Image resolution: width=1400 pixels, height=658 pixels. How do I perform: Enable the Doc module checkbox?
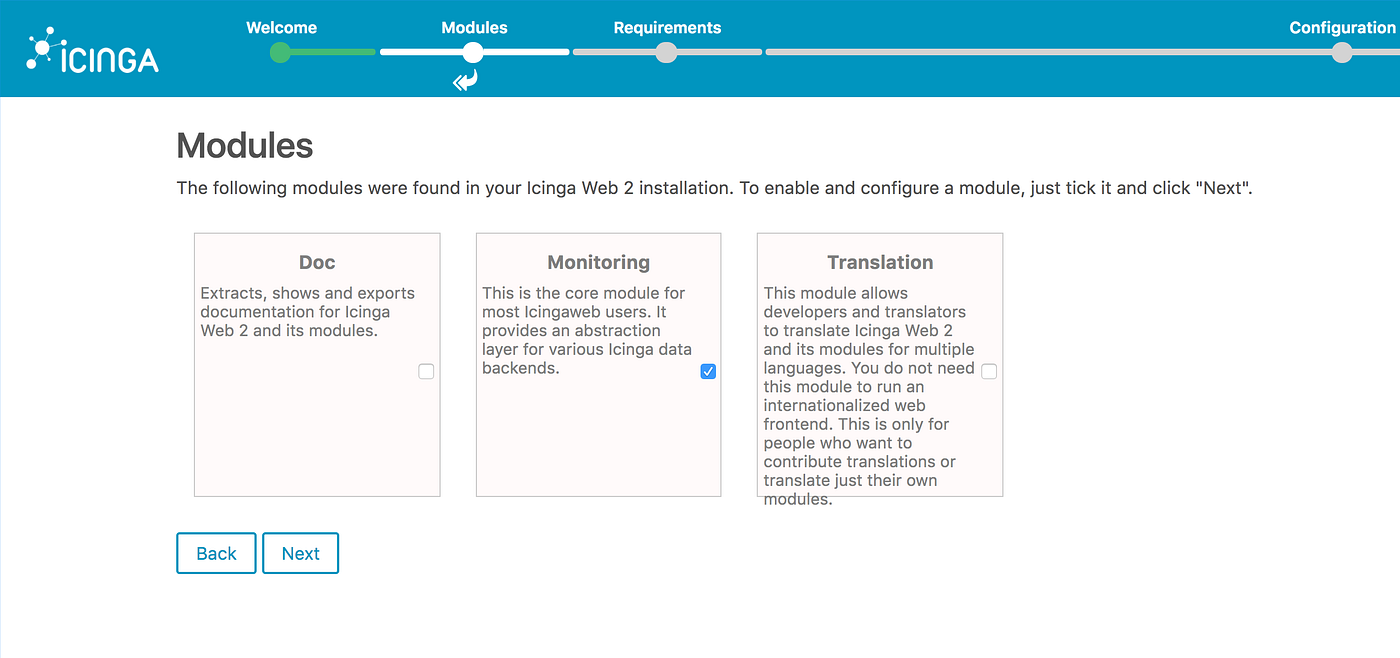click(426, 371)
